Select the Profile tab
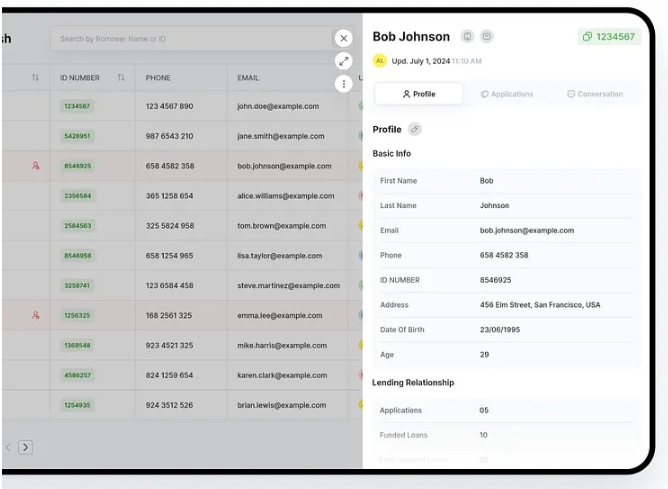 [419, 94]
